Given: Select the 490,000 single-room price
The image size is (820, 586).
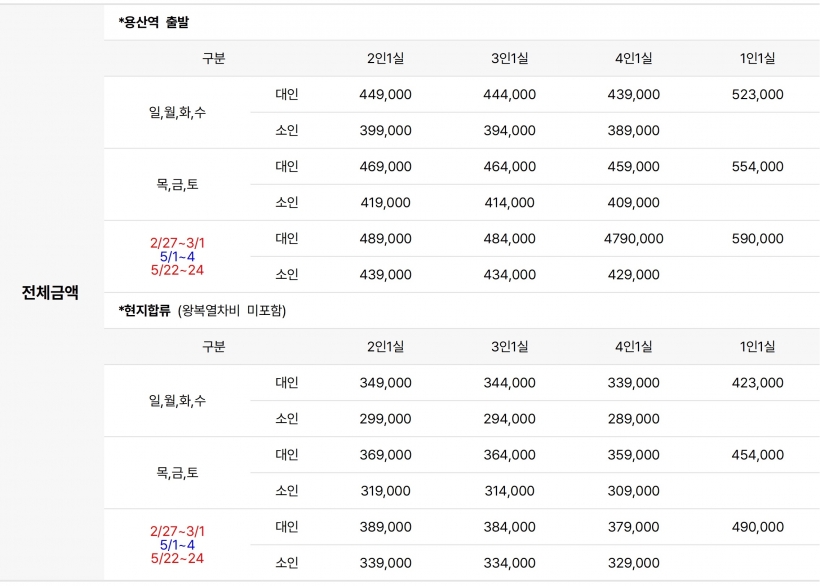Looking at the screenshot, I should click(757, 527).
